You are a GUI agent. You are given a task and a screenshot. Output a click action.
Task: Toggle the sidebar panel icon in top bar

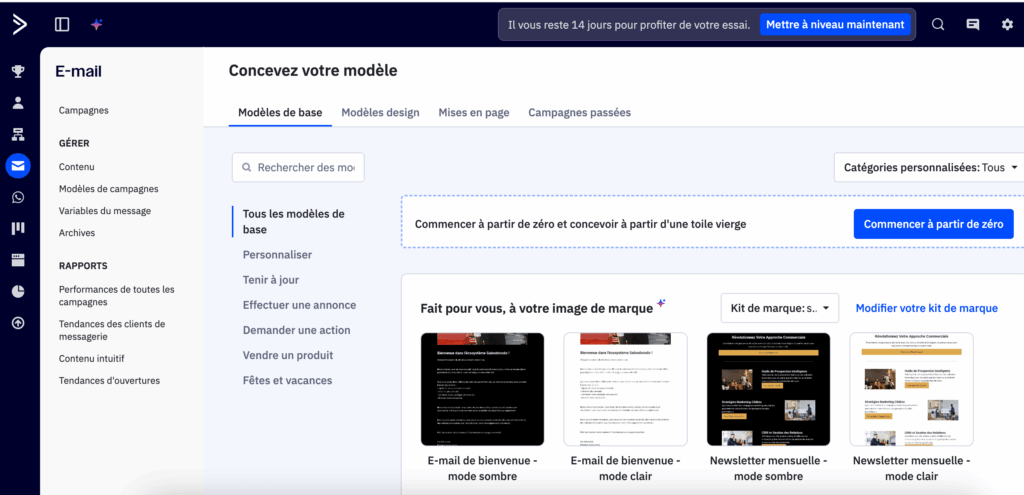62,24
